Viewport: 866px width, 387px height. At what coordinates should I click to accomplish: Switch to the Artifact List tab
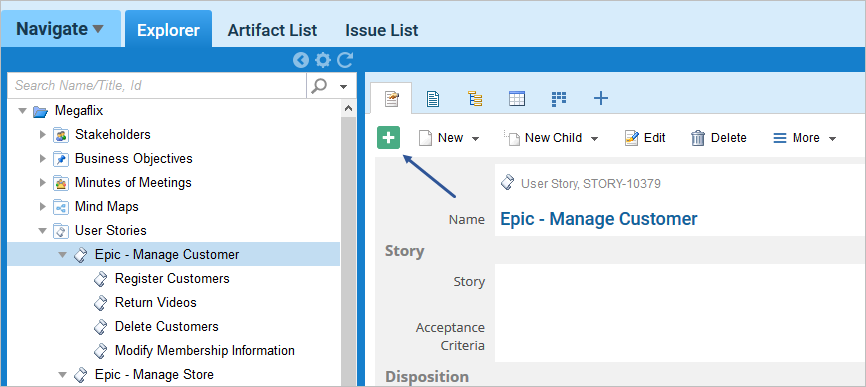272,30
